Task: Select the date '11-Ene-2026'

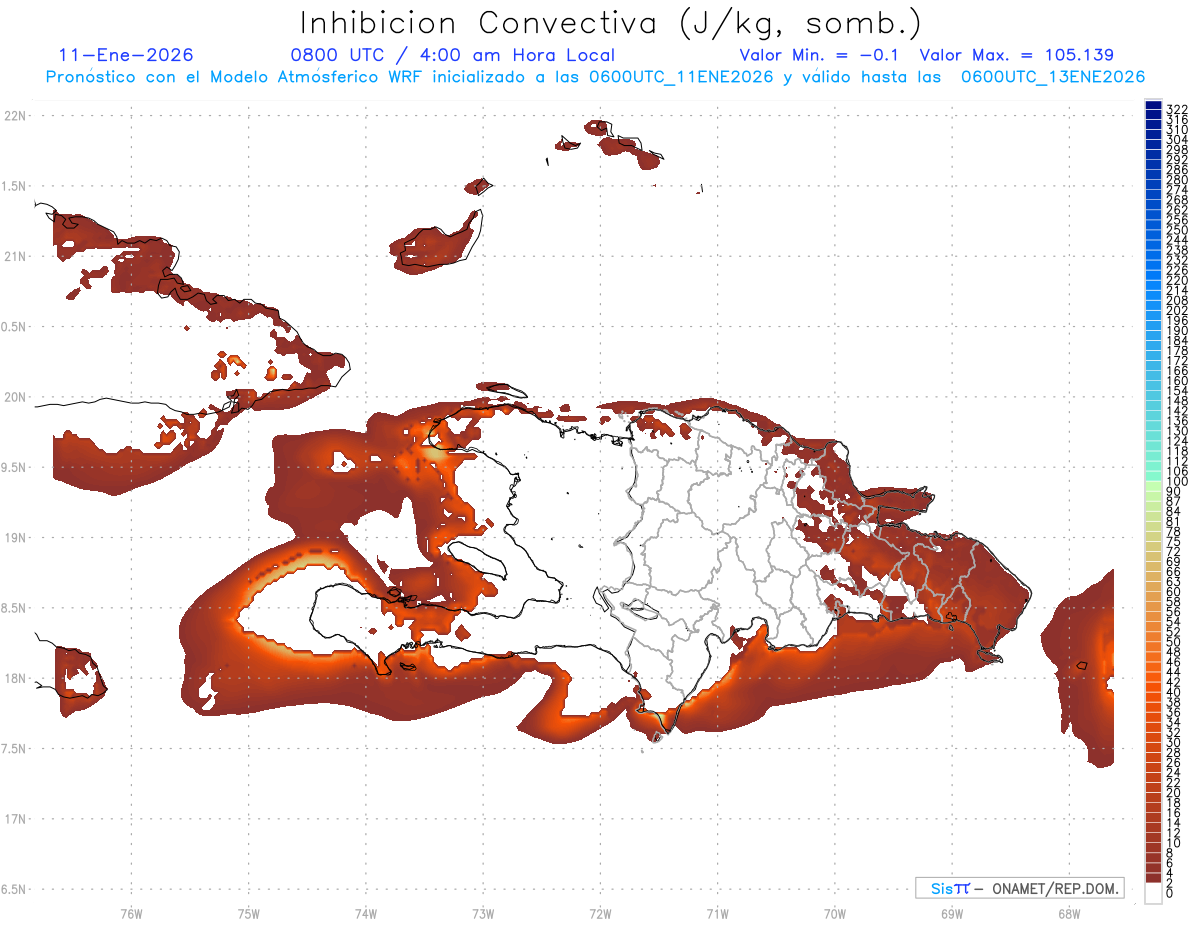Action: [126, 56]
